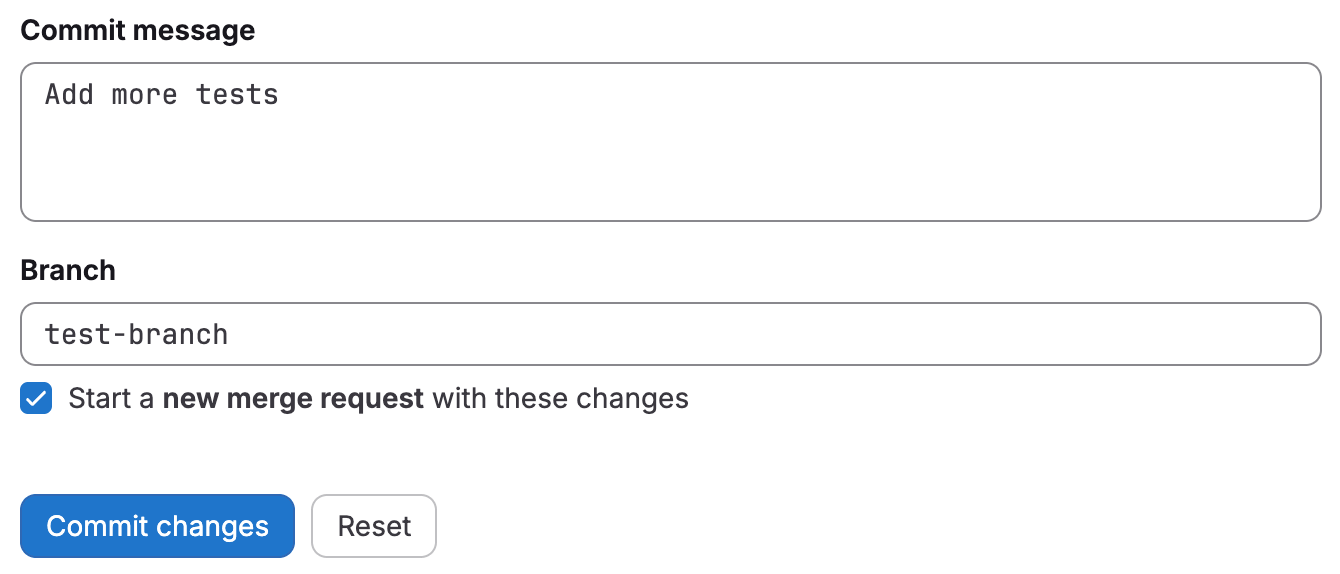This screenshot has width=1340, height=574.
Task: Click the Commit changes button
Action: coord(157,526)
